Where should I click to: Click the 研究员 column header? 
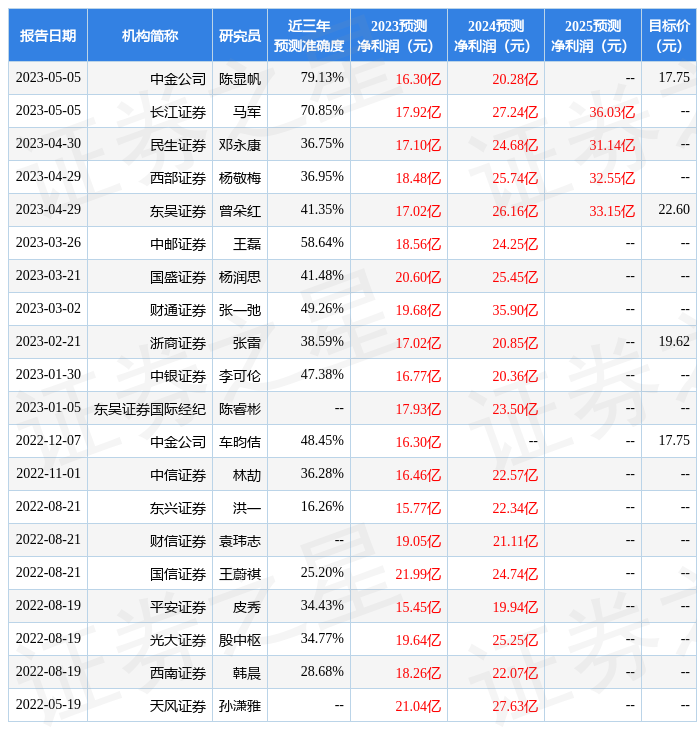(240, 35)
